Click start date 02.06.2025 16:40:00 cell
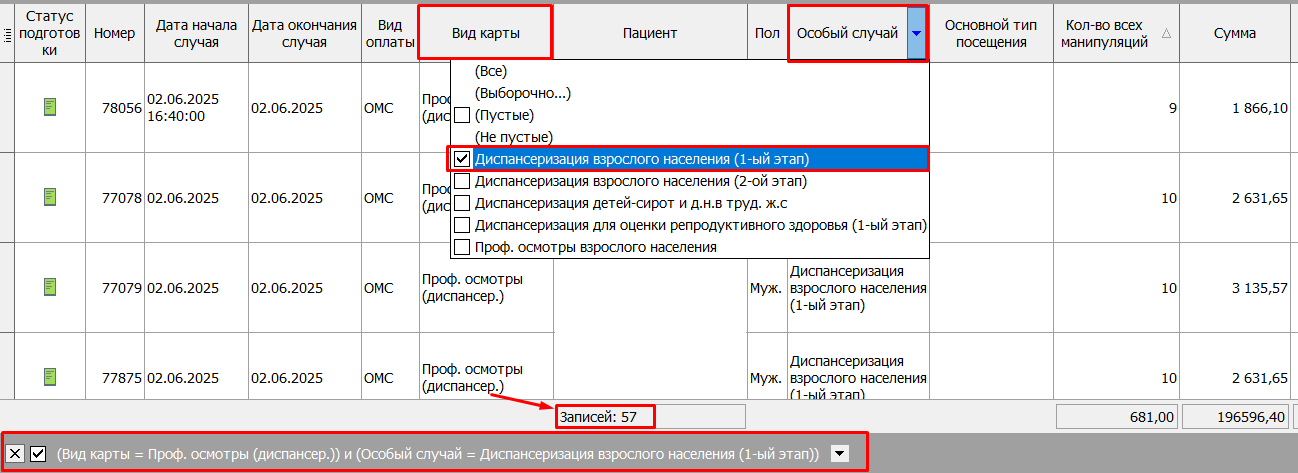Viewport: 1298px width, 473px height. (x=195, y=107)
